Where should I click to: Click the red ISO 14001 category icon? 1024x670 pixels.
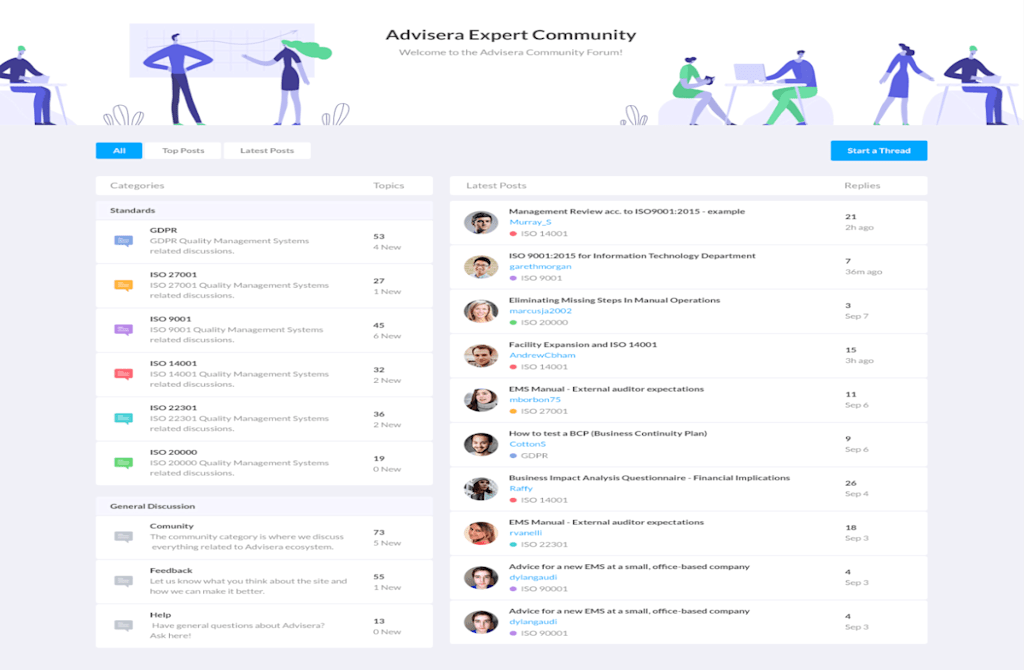pos(123,374)
